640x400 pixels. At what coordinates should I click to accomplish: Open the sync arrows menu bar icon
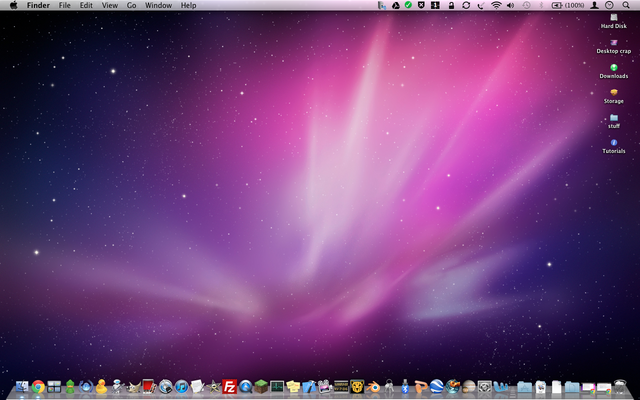pos(466,5)
